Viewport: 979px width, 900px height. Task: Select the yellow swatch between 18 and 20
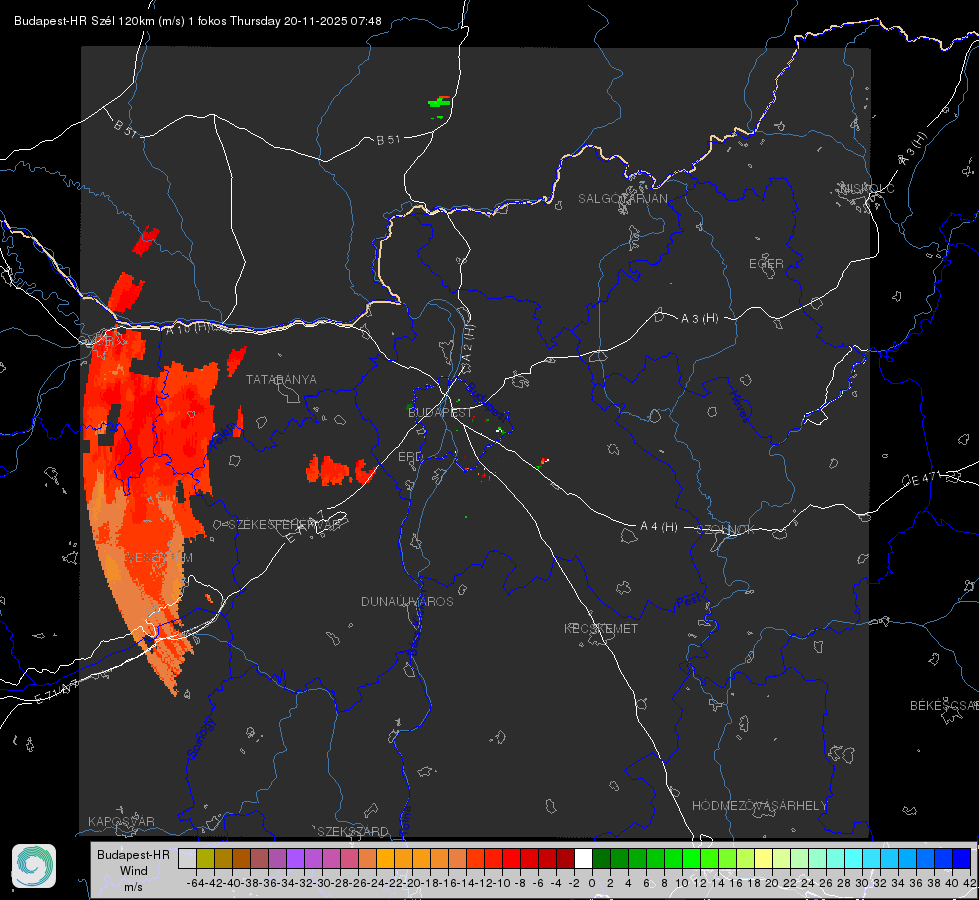coord(763,858)
